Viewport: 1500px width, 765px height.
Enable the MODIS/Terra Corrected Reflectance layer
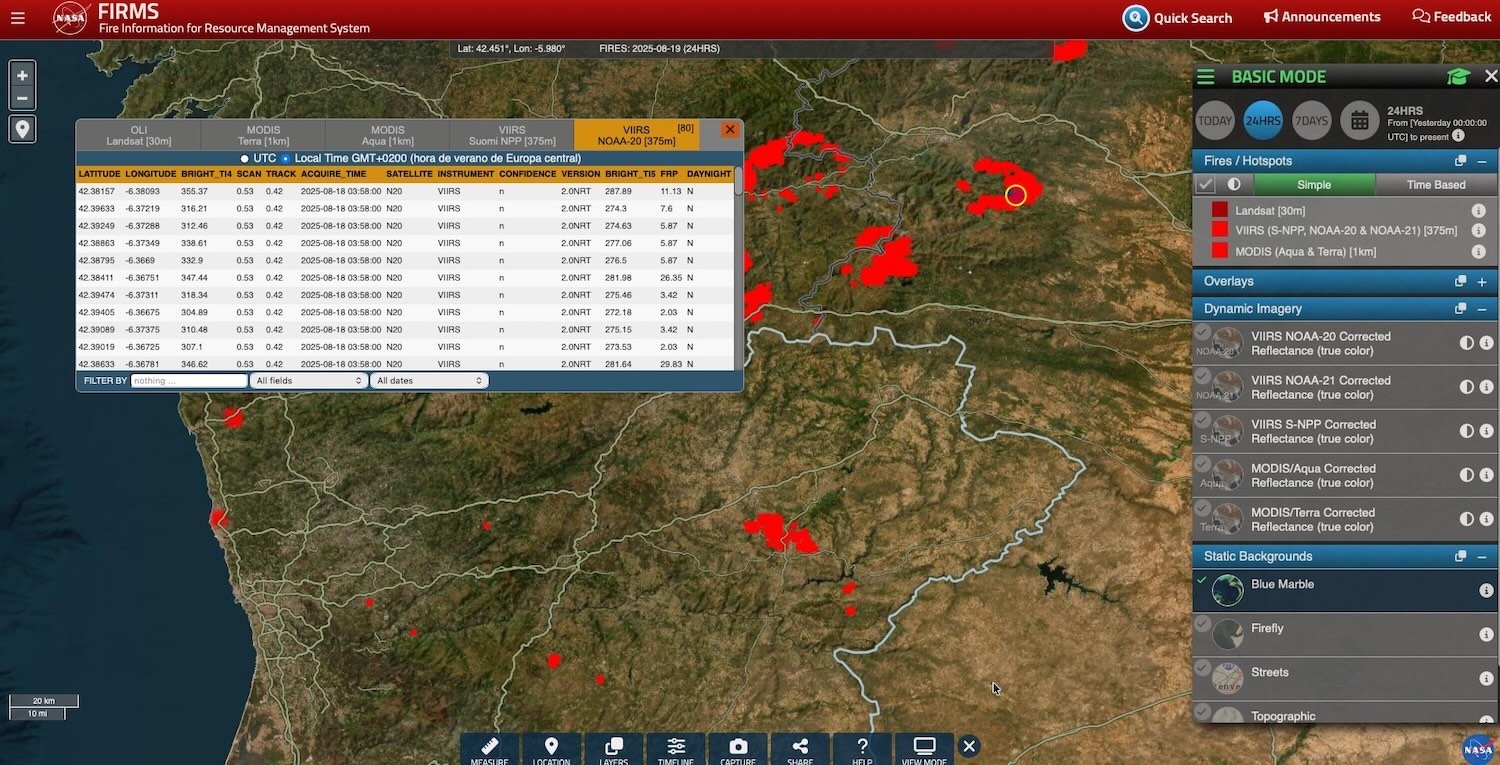click(x=1203, y=508)
